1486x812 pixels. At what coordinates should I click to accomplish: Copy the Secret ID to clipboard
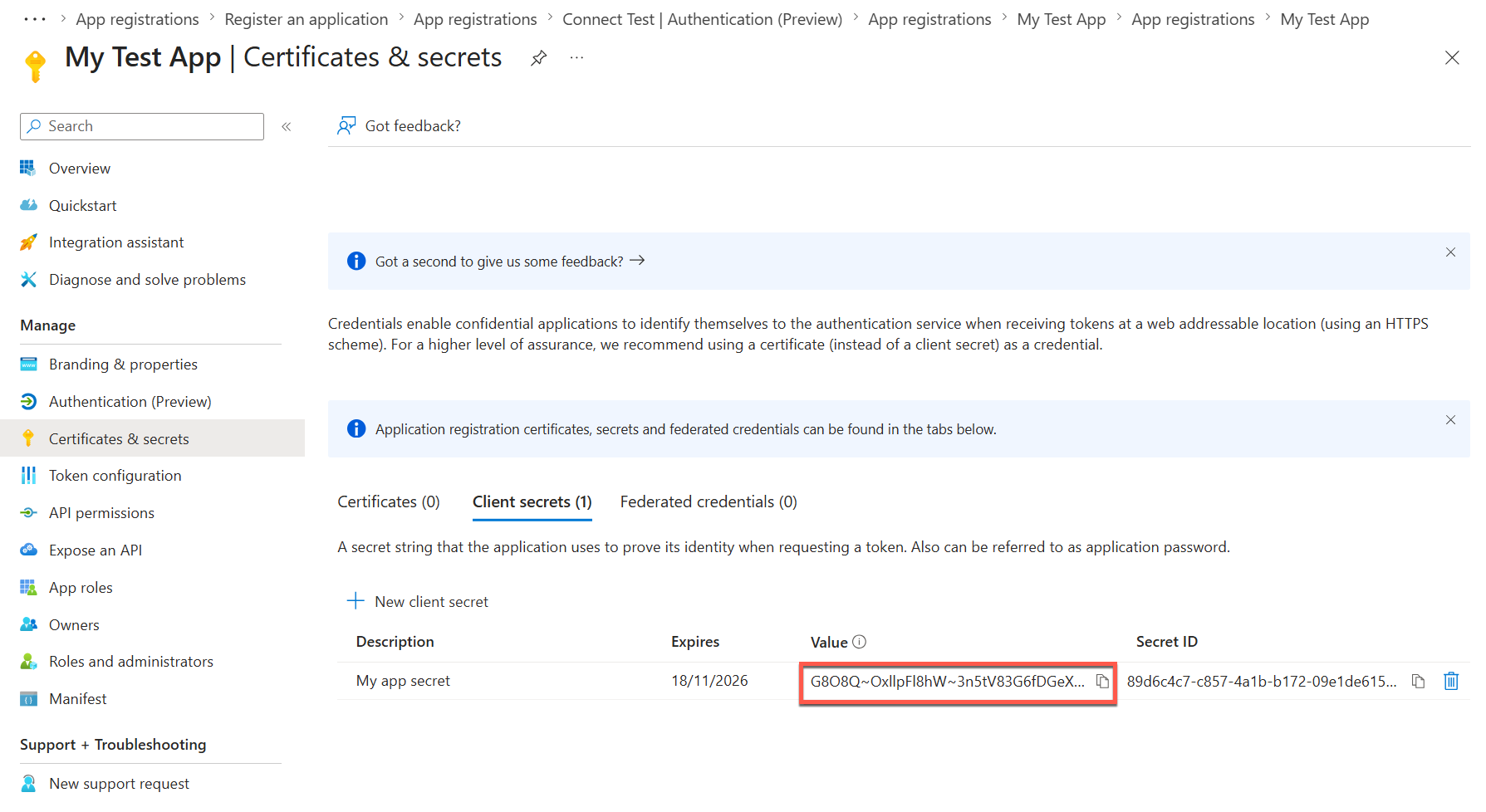[x=1419, y=682]
